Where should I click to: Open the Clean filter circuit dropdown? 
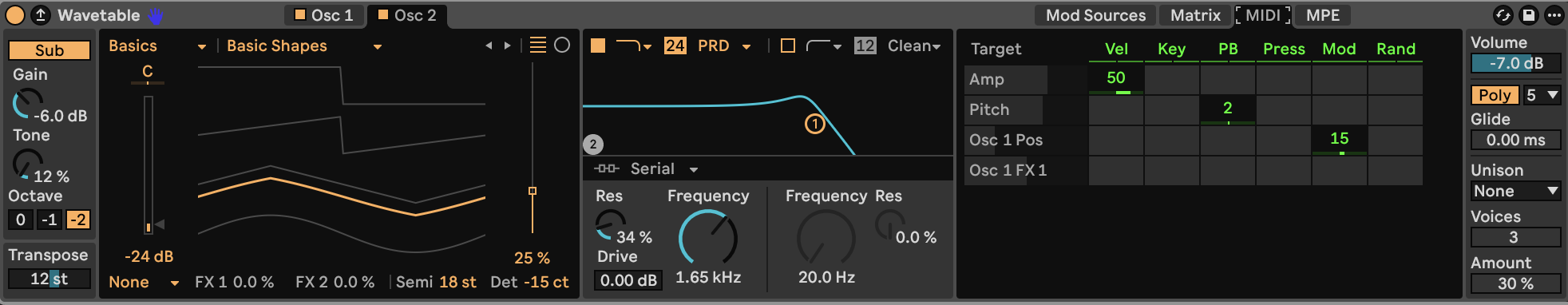(x=914, y=46)
